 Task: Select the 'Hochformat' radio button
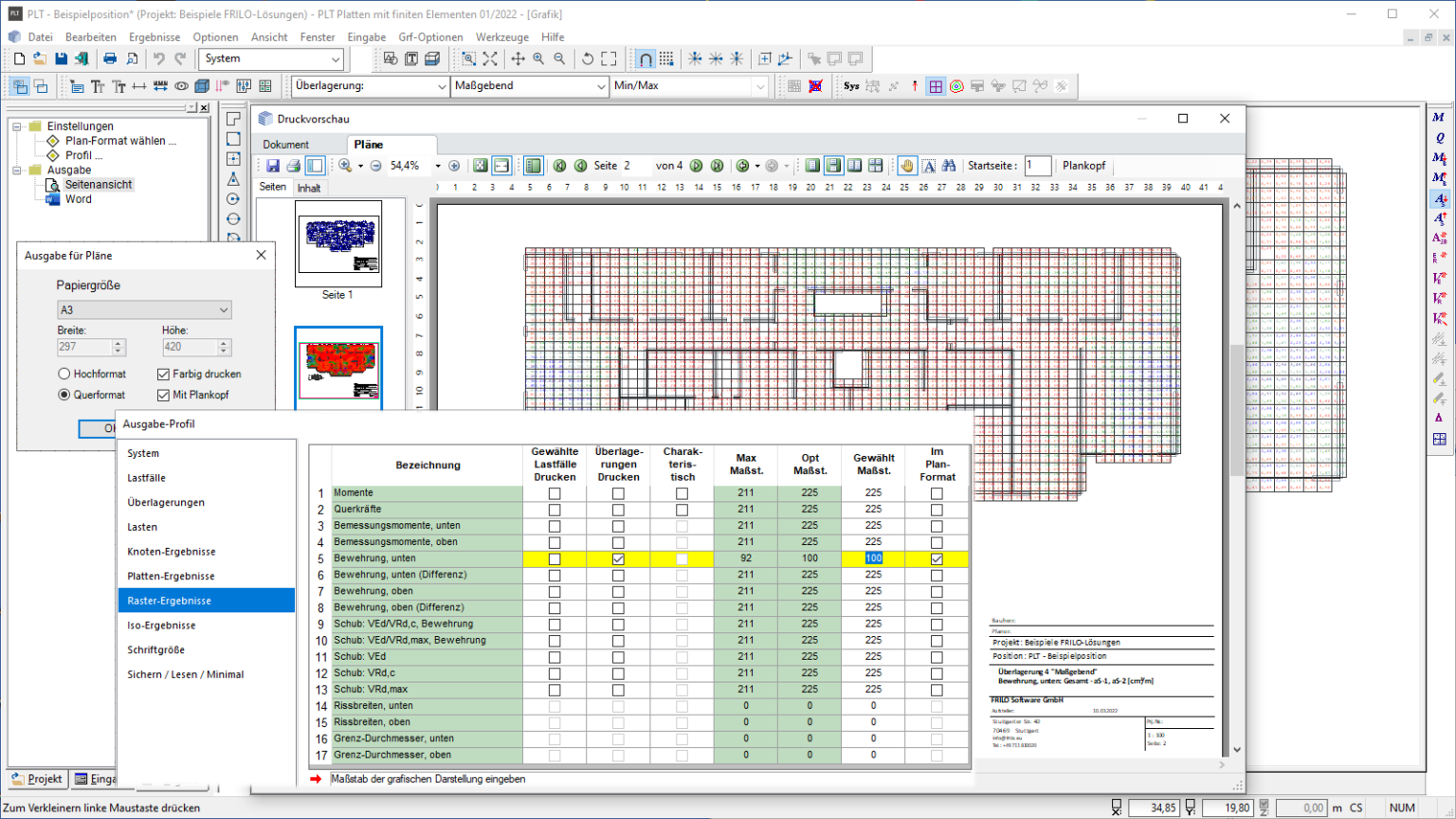coord(64,374)
